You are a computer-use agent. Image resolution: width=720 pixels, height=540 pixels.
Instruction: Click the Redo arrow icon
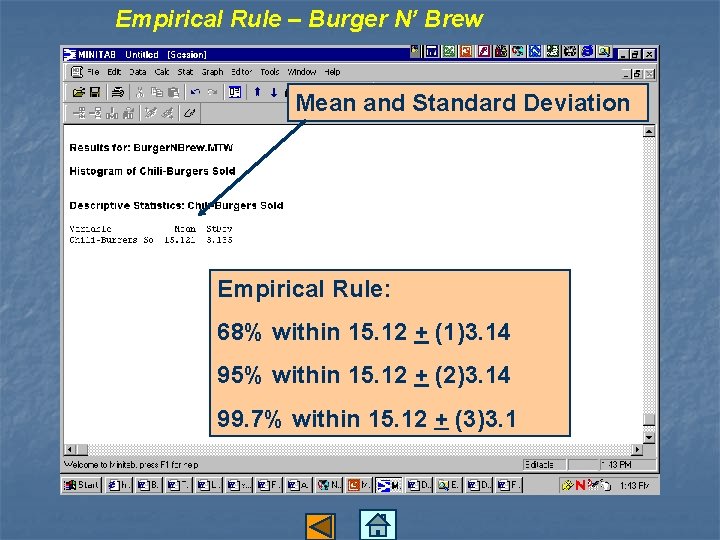pos(212,92)
